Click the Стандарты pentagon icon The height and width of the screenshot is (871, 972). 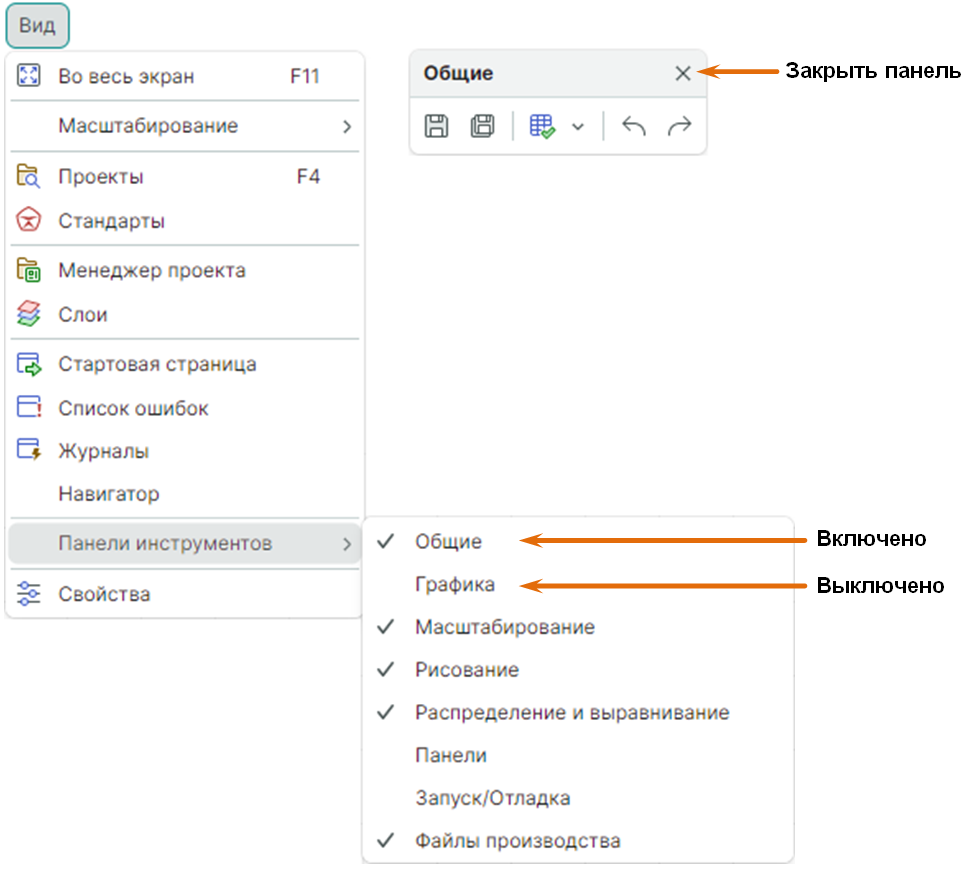(x=29, y=221)
